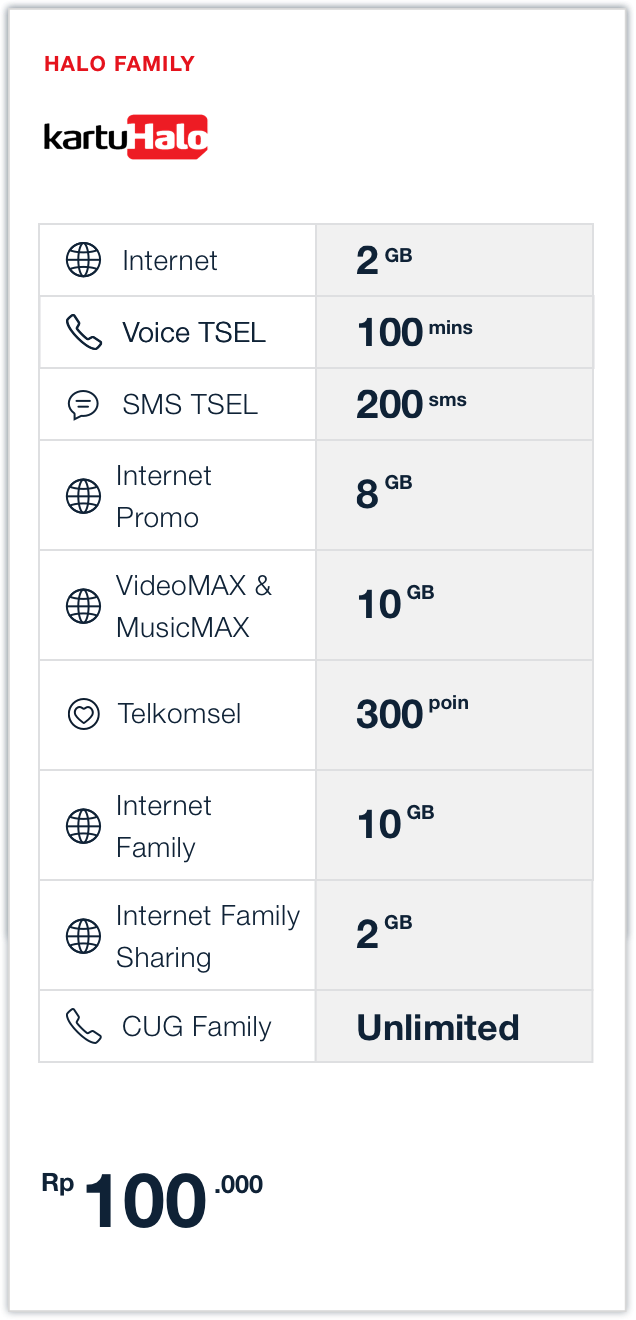
Task: Click the phone icon beside Voice TSEL
Action: [x=84, y=332]
